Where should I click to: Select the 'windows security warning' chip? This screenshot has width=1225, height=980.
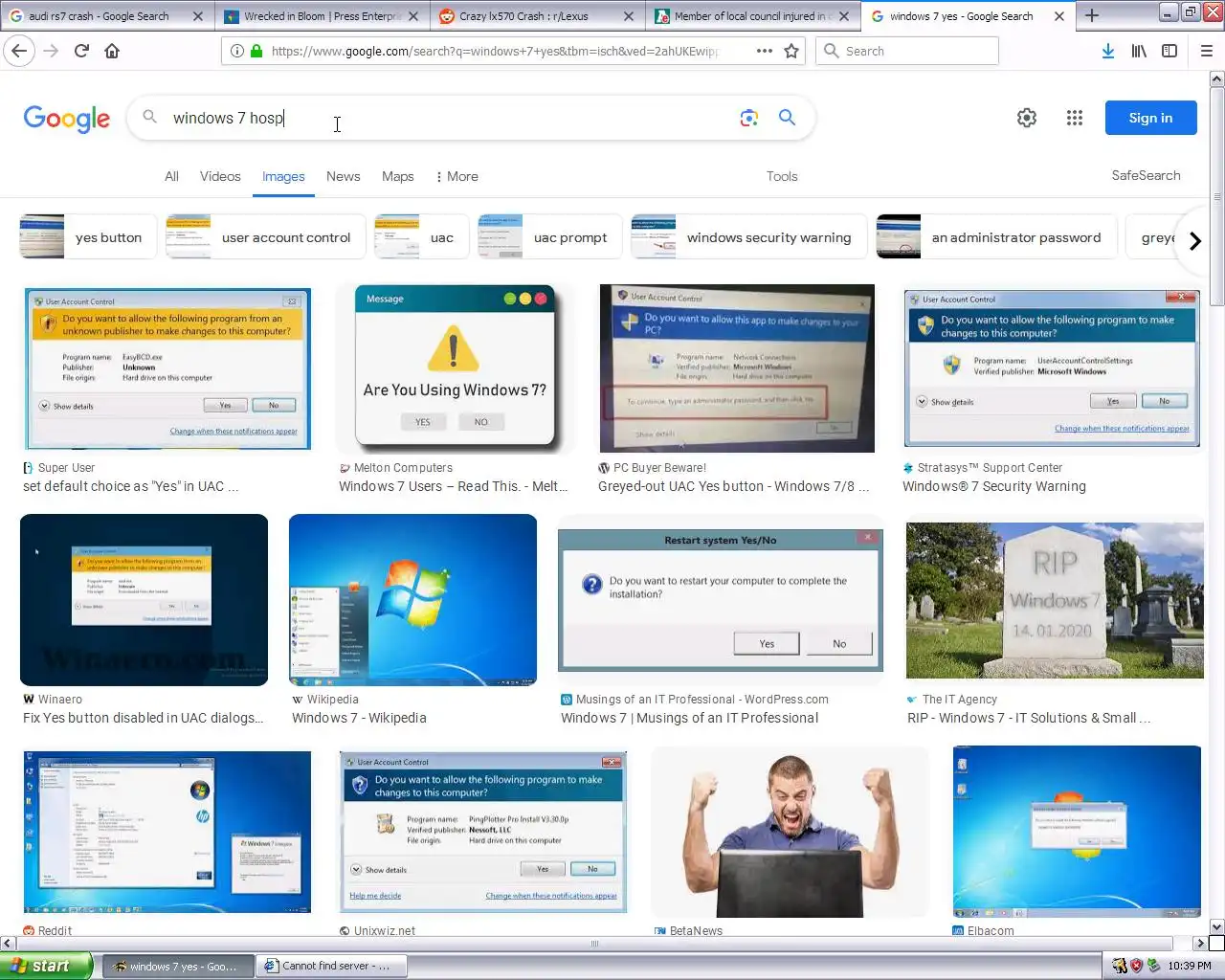[748, 237]
